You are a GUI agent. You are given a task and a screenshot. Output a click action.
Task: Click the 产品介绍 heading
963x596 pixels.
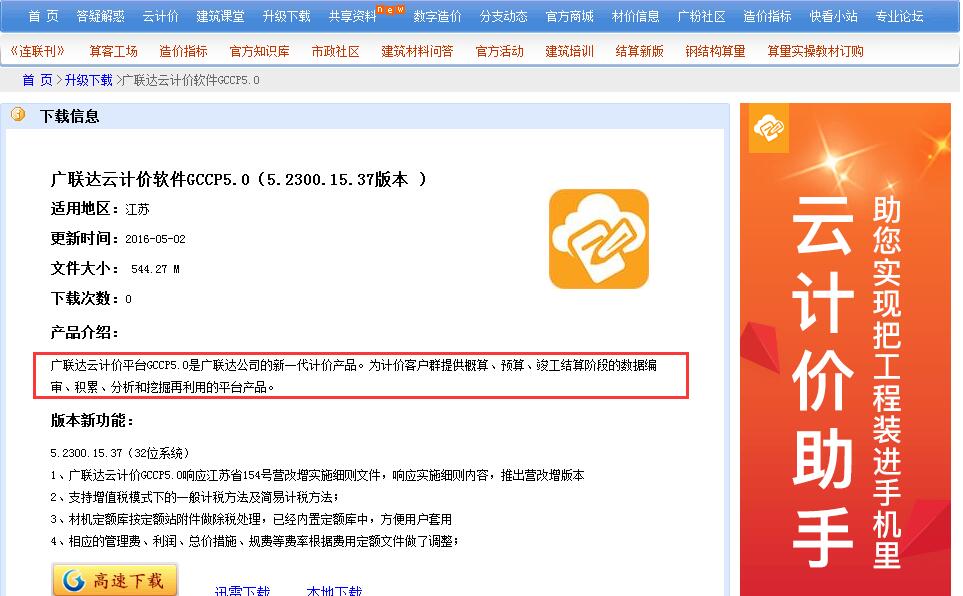(x=84, y=333)
